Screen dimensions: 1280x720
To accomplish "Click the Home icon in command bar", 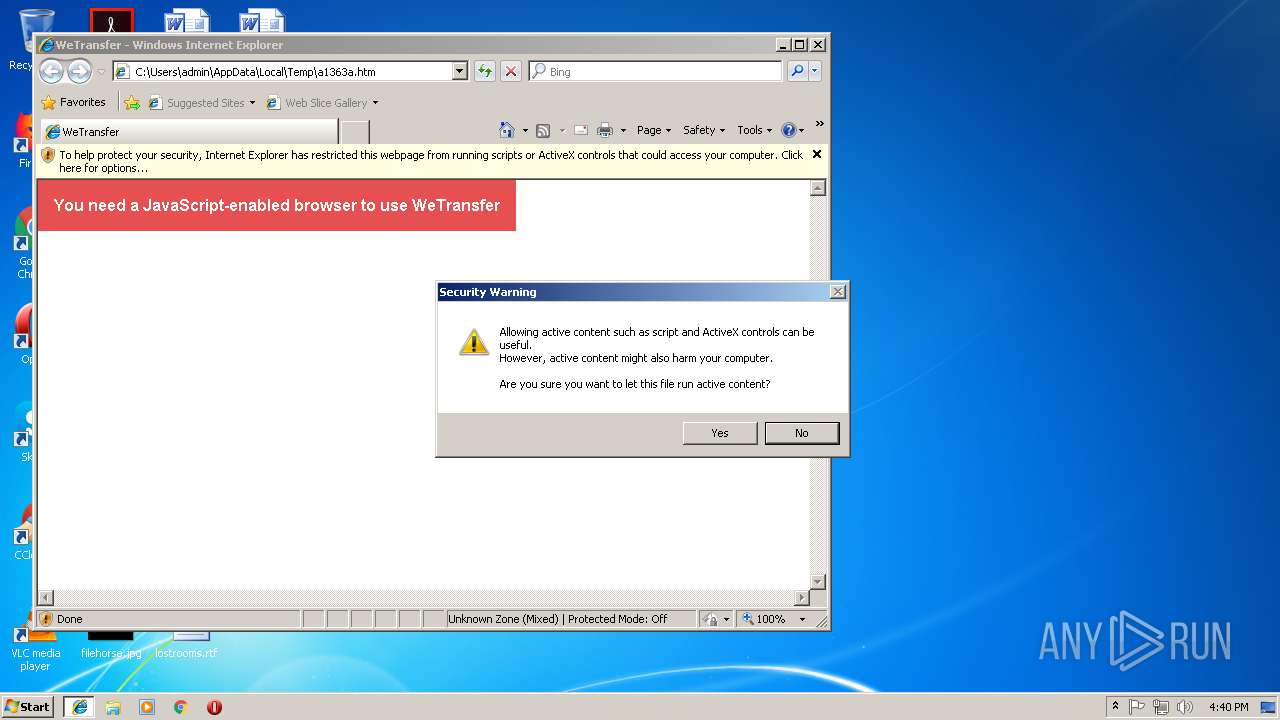I will click(507, 130).
